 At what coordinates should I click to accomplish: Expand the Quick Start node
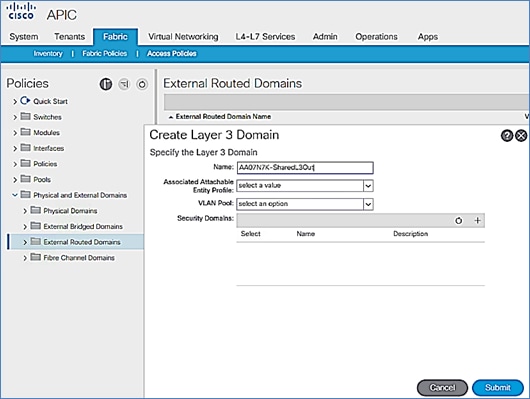click(x=15, y=101)
